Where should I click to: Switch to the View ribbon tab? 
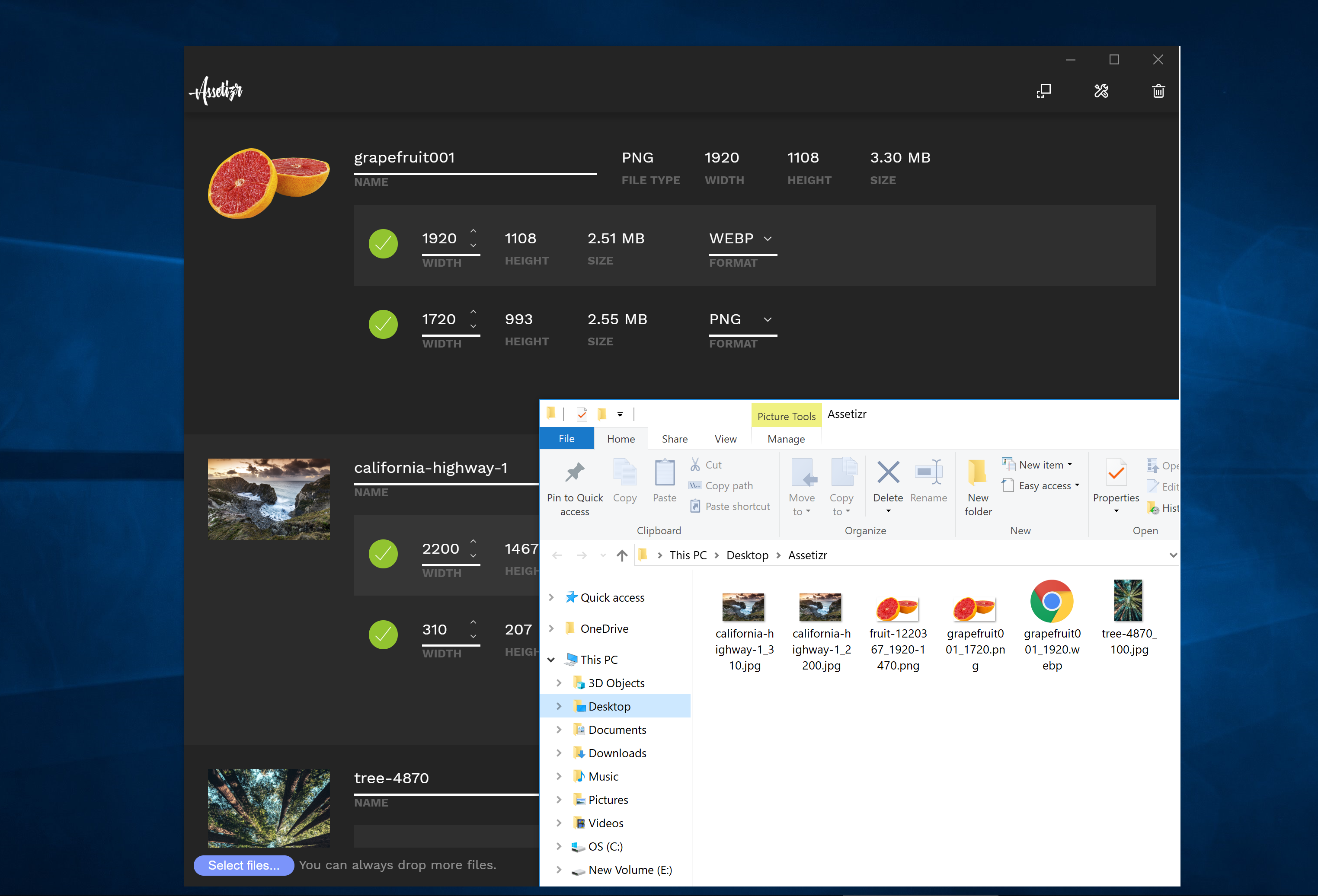click(x=725, y=439)
